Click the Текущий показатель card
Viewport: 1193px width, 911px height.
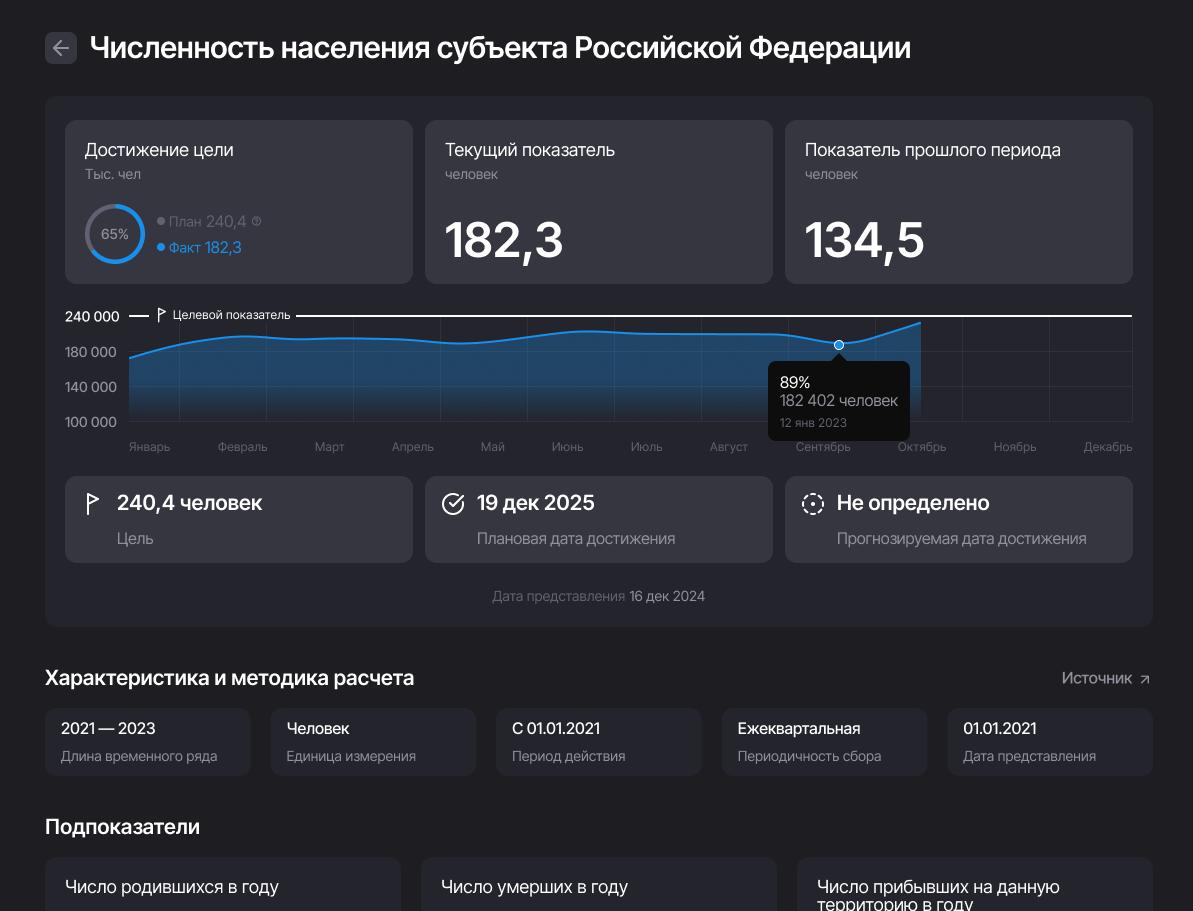pyautogui.click(x=598, y=202)
